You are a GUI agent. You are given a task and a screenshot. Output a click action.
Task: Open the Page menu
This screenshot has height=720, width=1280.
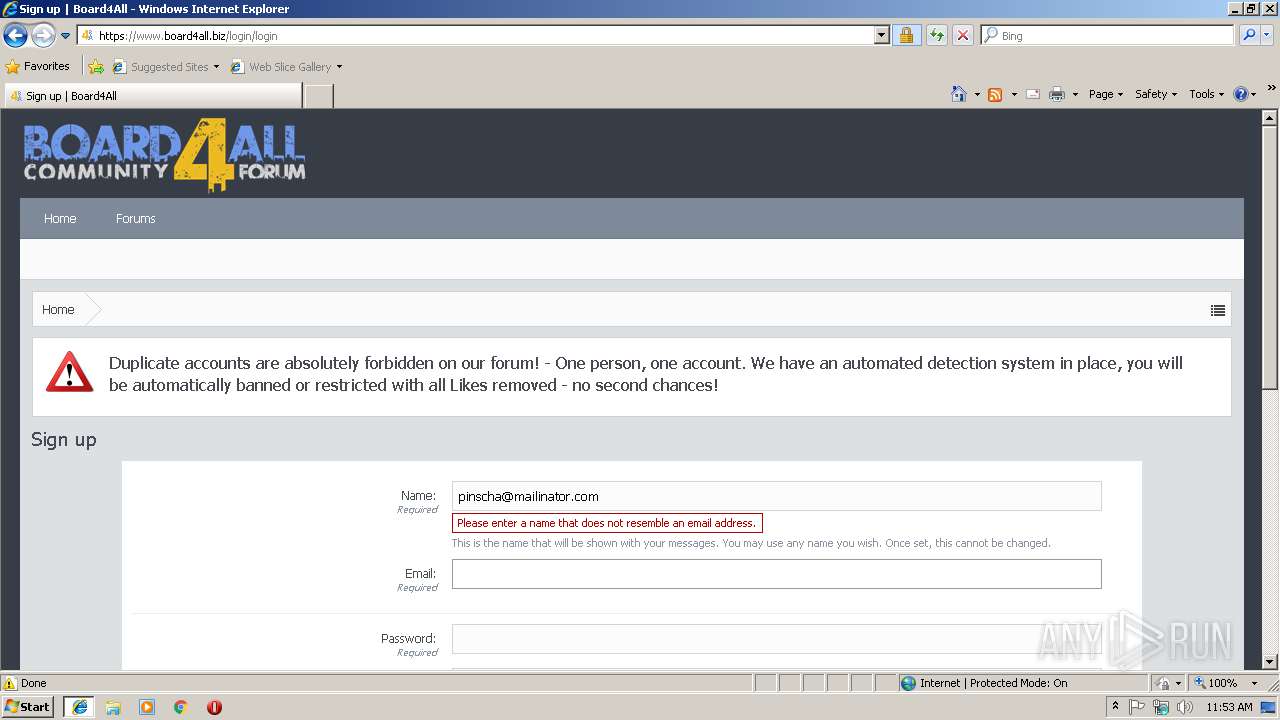pos(1106,94)
